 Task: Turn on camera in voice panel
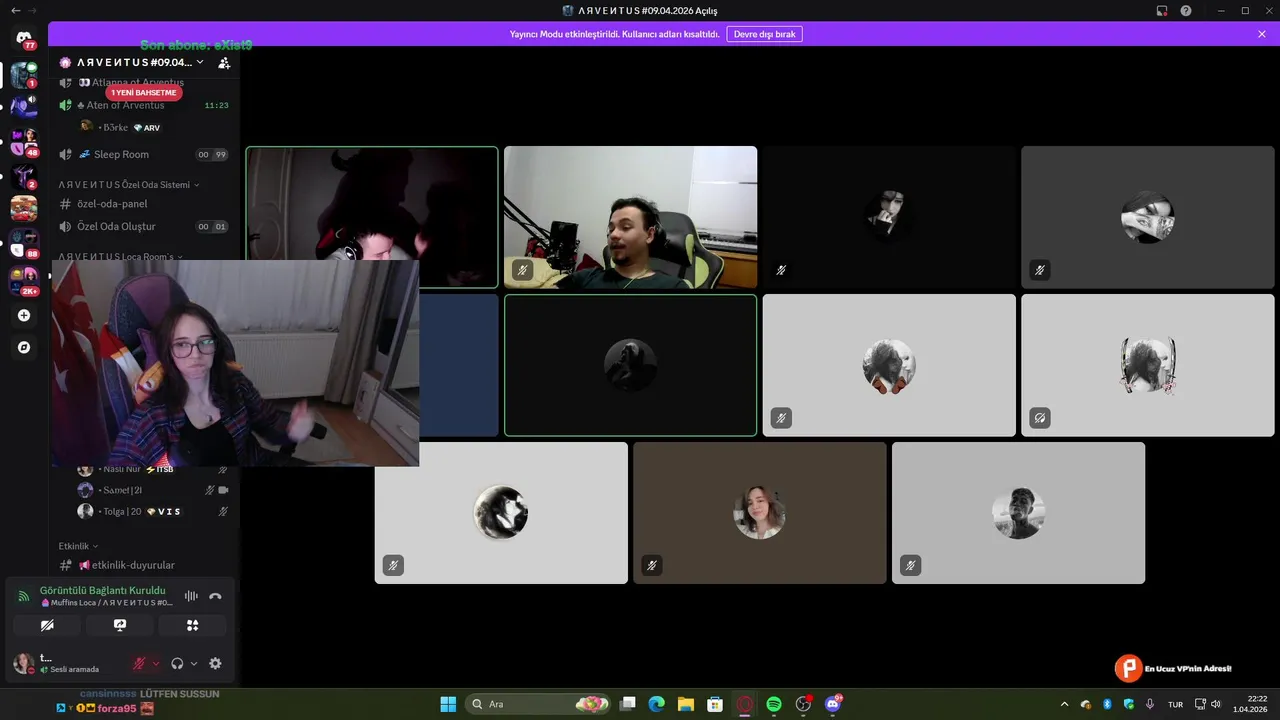[x=47, y=625]
